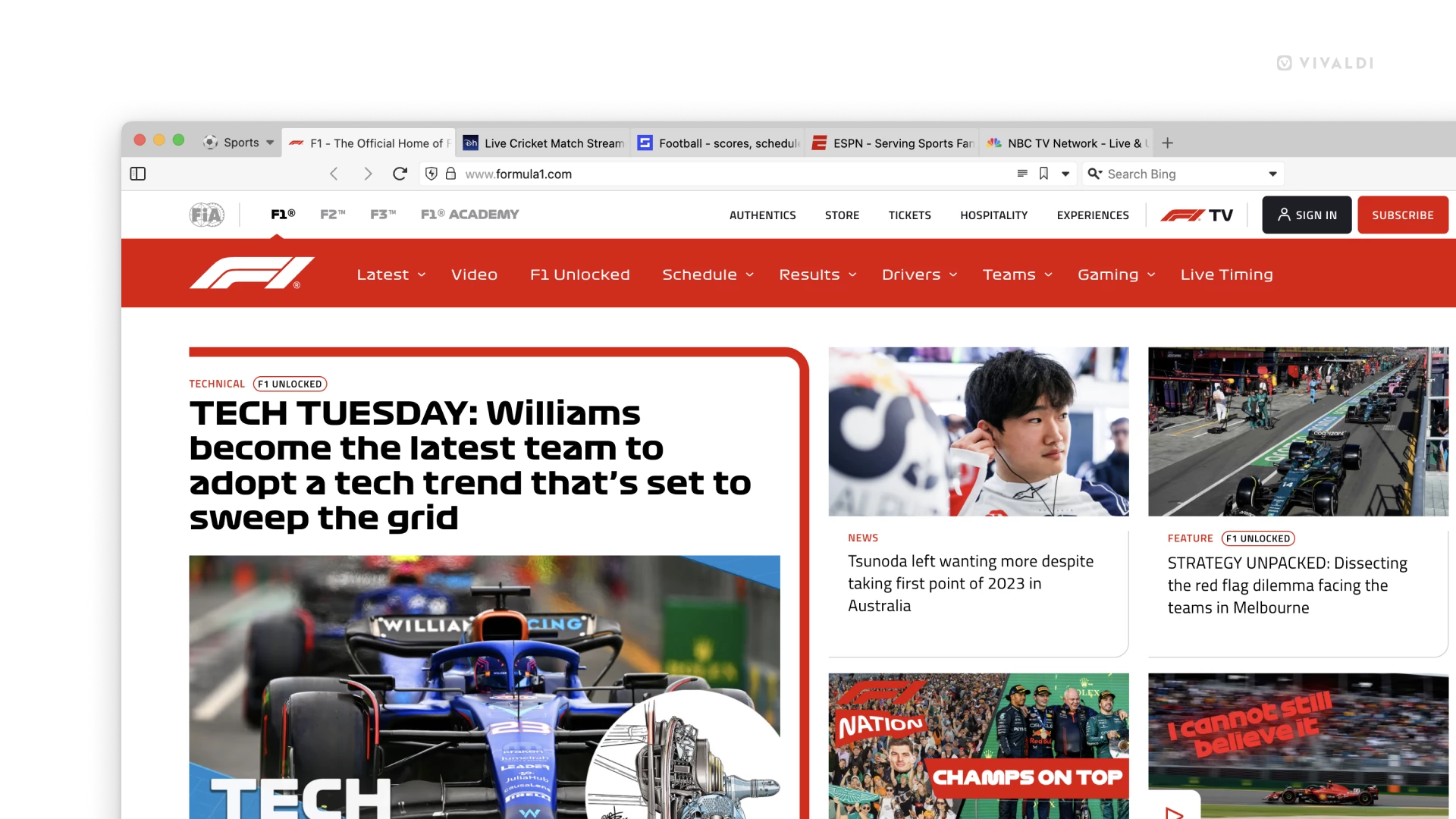Expand the Search Bing history dropdown
The width and height of the screenshot is (1456, 819).
(x=1272, y=174)
